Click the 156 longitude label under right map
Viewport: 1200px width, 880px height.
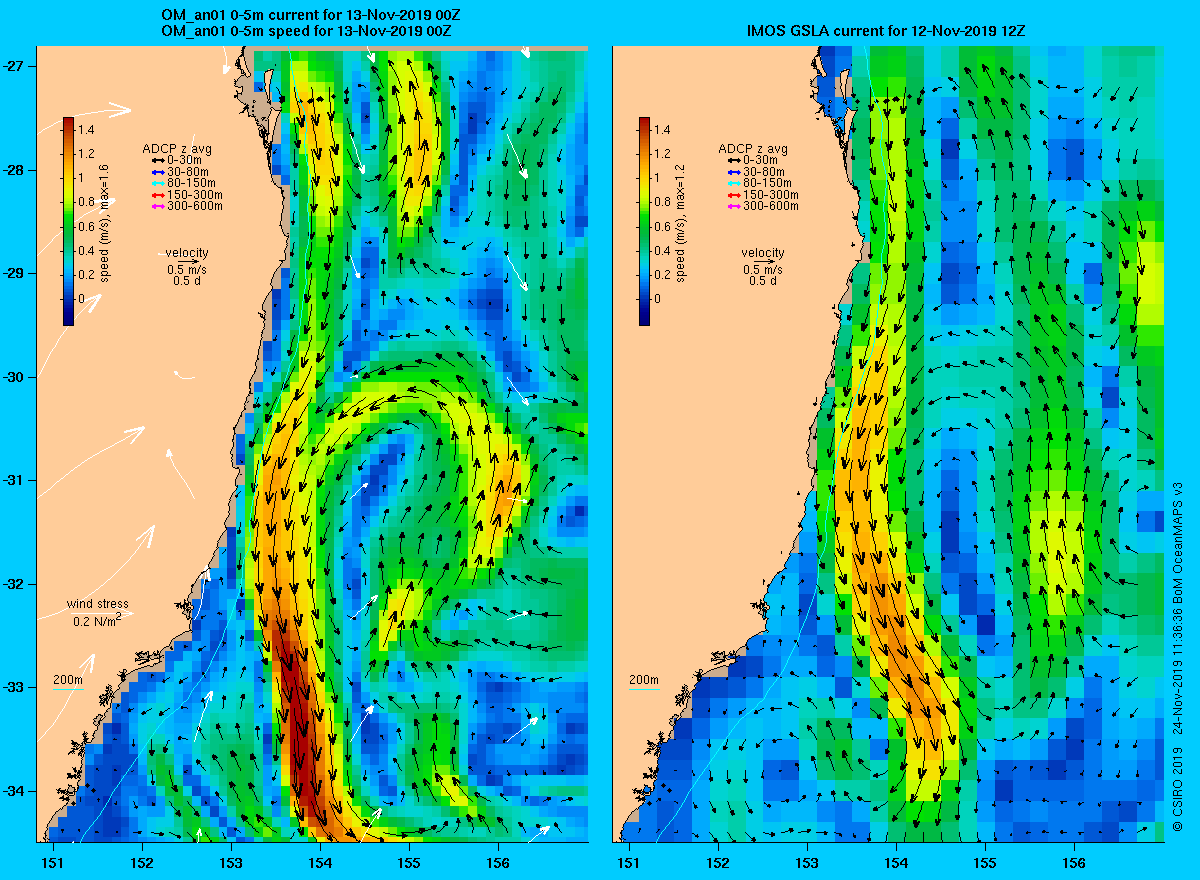tap(1074, 862)
